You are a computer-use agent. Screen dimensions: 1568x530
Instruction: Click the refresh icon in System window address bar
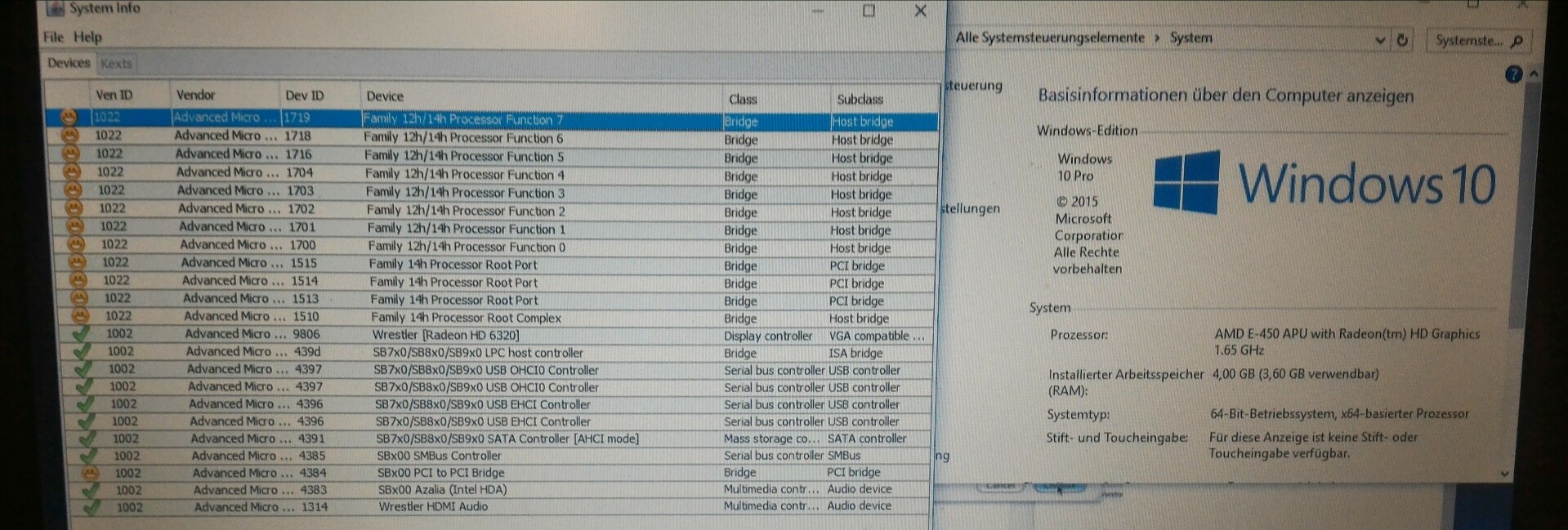pyautogui.click(x=1402, y=40)
